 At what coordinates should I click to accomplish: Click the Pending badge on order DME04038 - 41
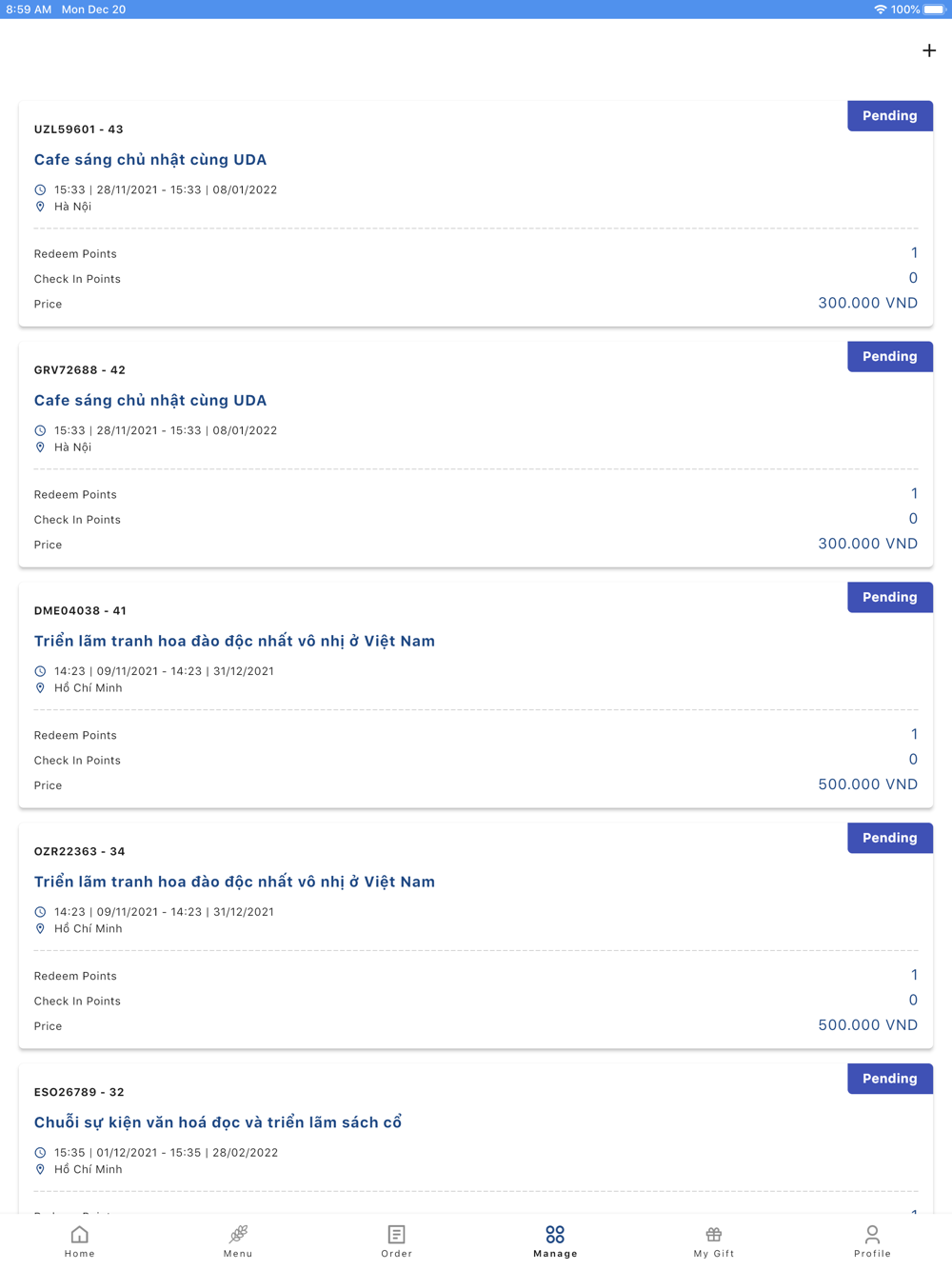coord(890,598)
